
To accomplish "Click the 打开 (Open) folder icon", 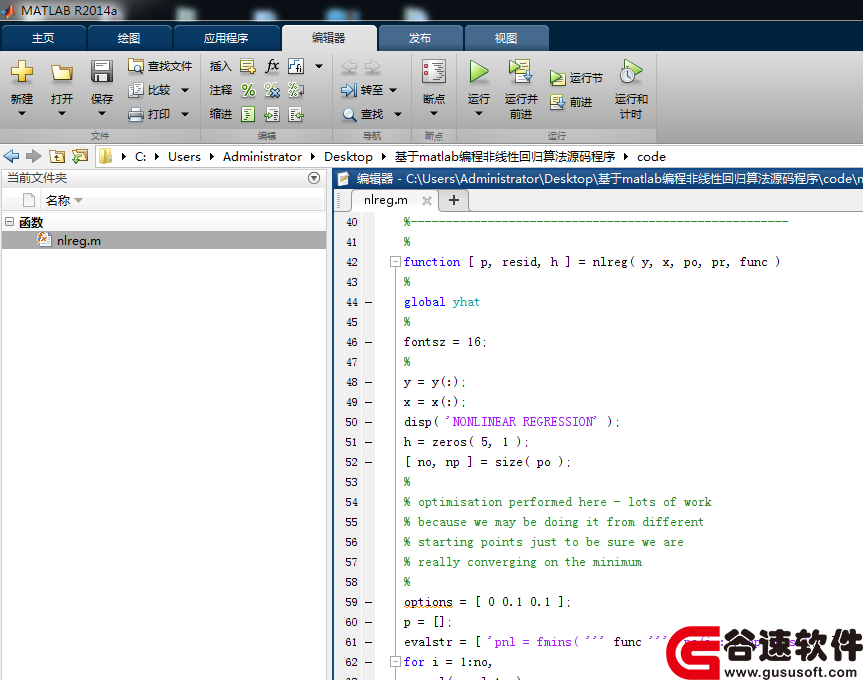I will pos(62,72).
